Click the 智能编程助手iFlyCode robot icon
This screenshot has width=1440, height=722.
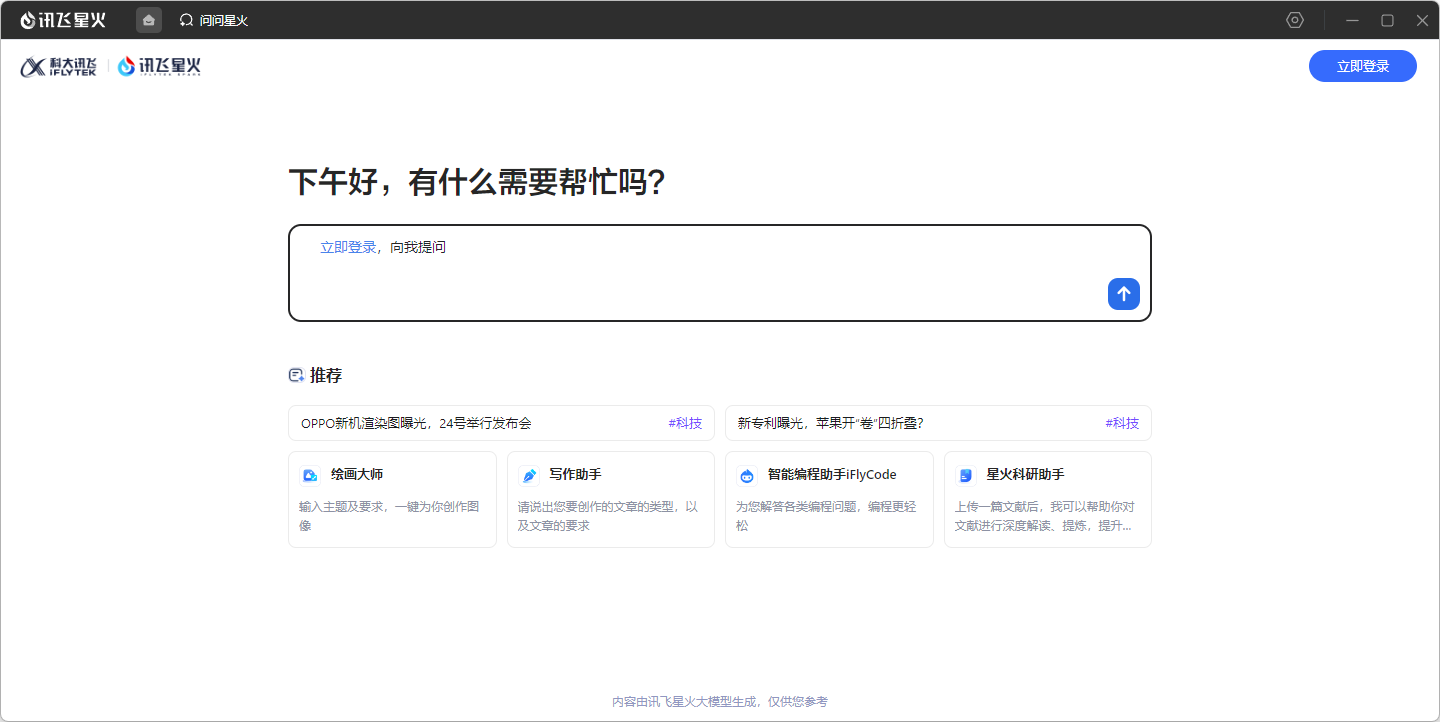[x=747, y=476]
